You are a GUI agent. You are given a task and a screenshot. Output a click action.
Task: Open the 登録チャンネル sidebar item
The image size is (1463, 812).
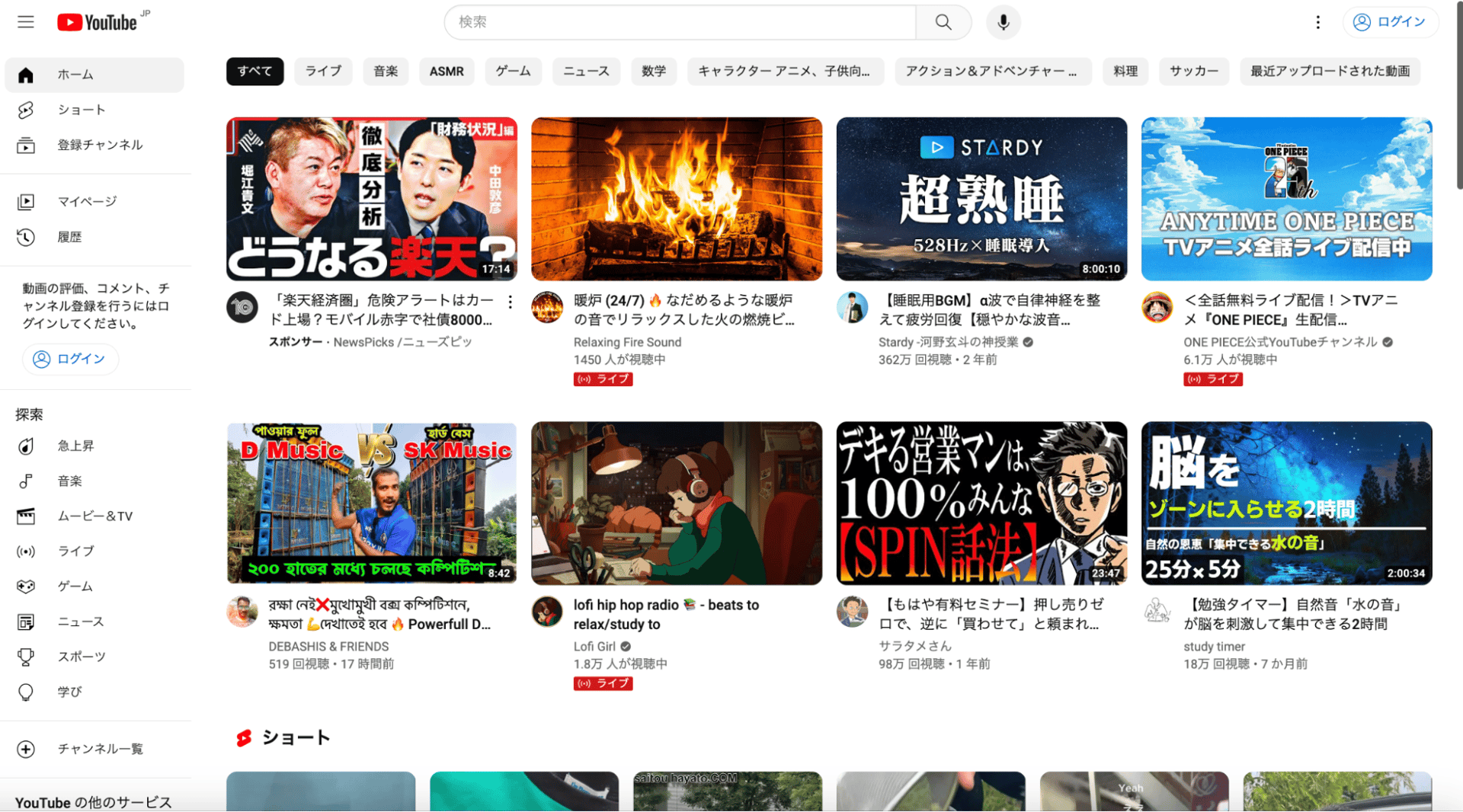[100, 145]
